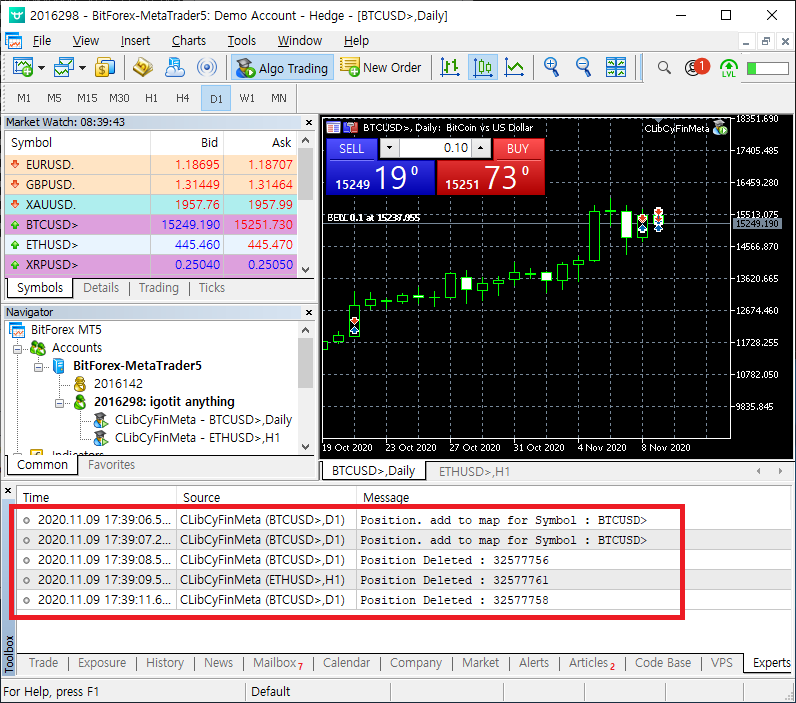Close the Market Watch panel
This screenshot has height=703, width=796.
point(309,122)
